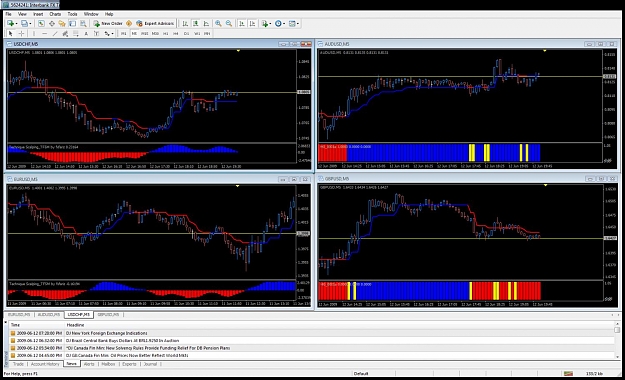Set timeframe to M15
The width and height of the screenshot is (625, 380).
[145, 33]
